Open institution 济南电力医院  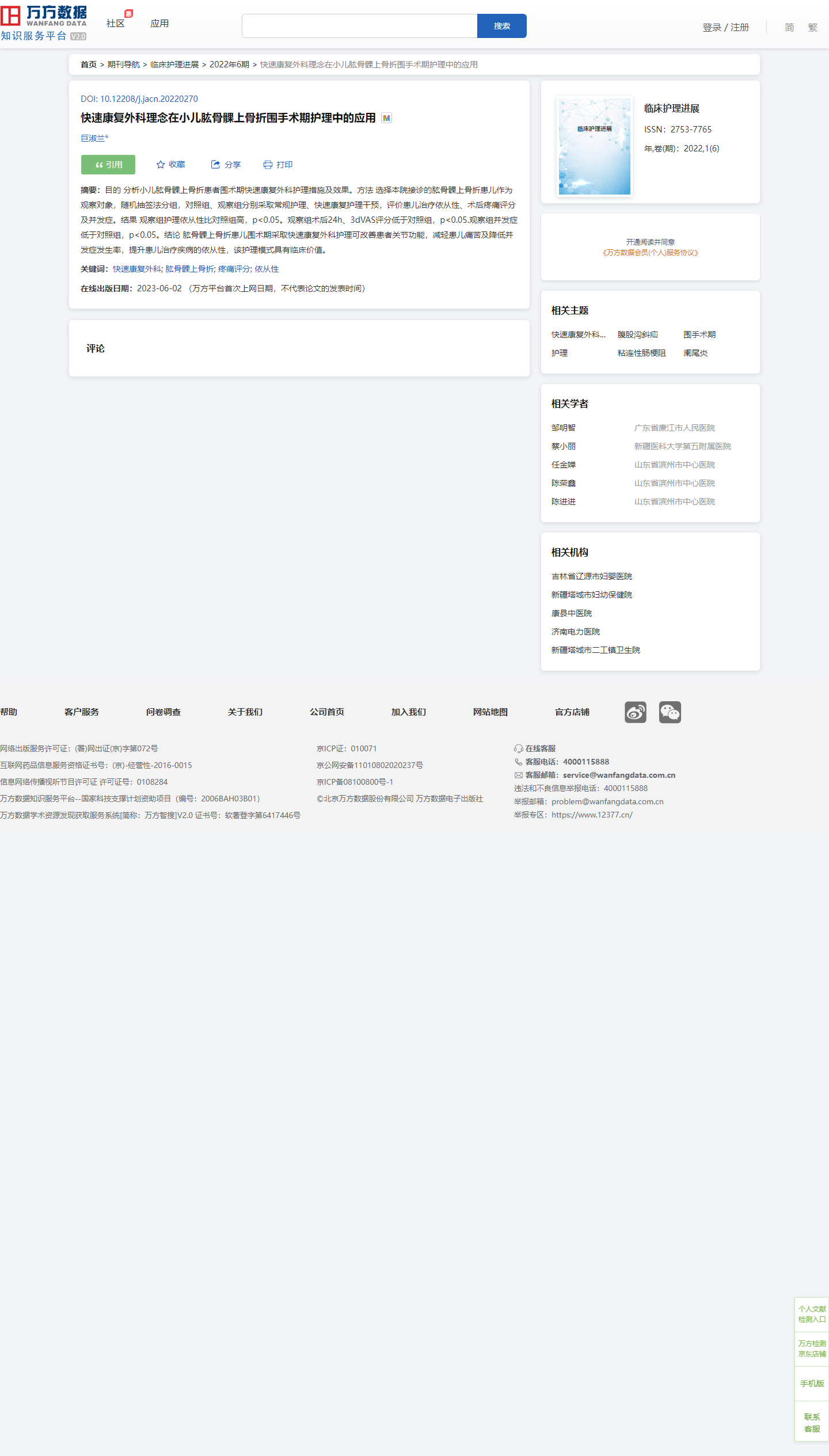tap(576, 632)
